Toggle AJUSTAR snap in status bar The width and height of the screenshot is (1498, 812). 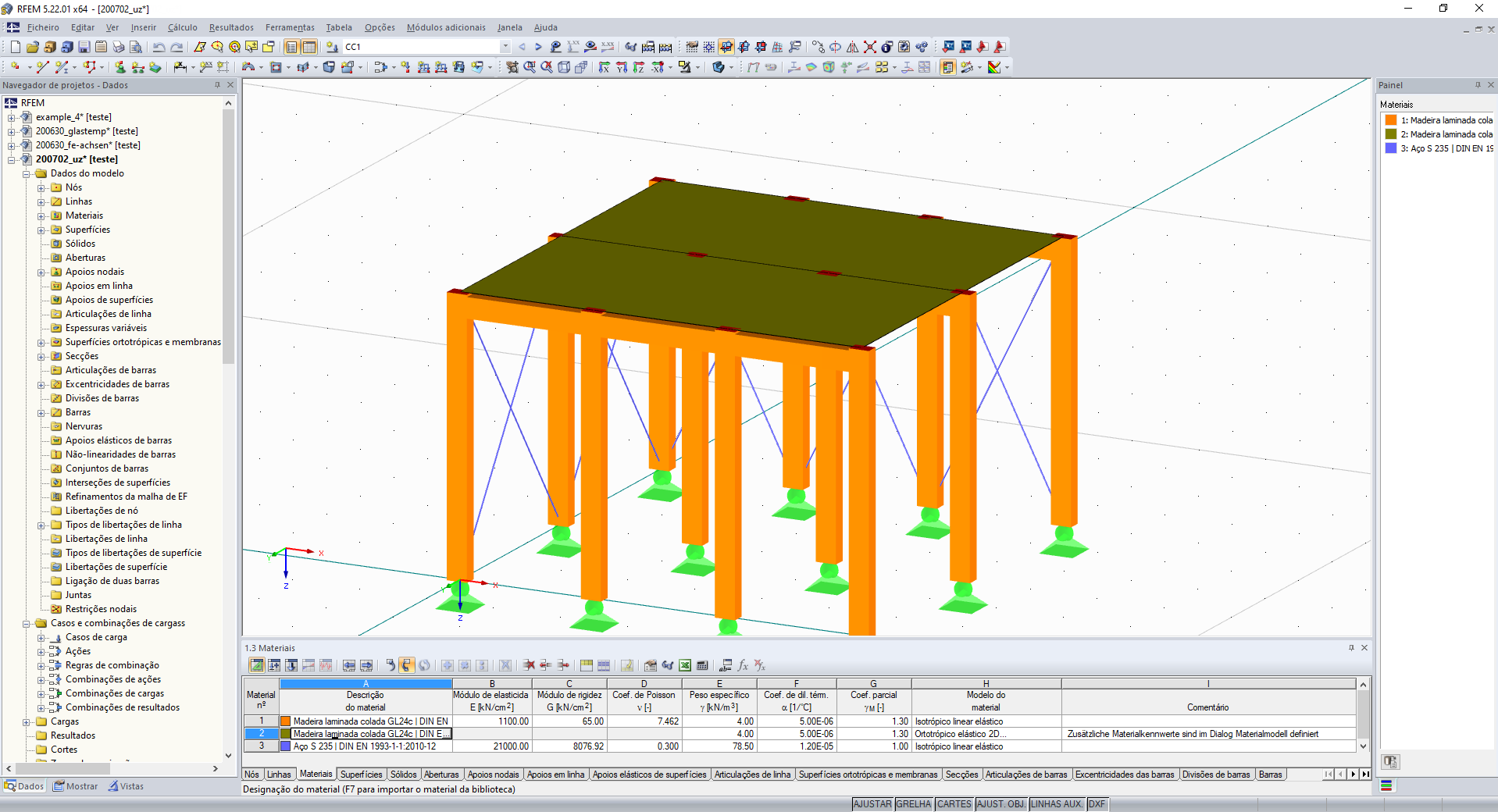click(x=872, y=804)
